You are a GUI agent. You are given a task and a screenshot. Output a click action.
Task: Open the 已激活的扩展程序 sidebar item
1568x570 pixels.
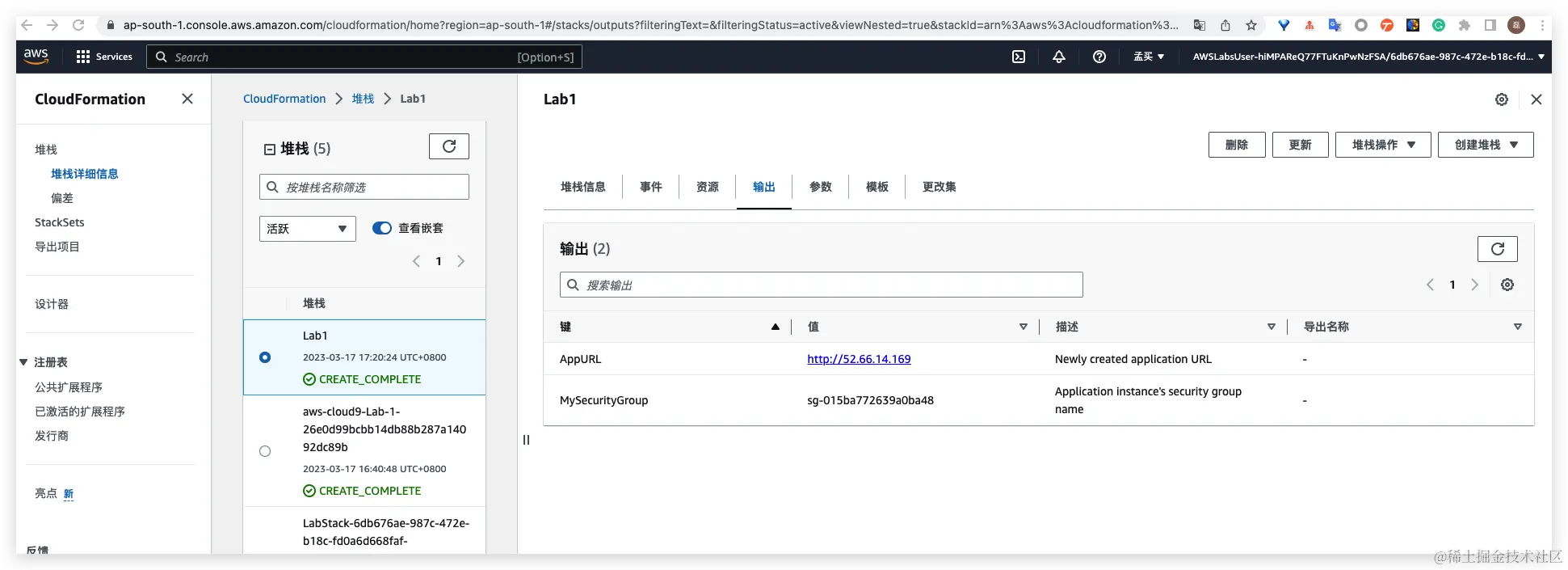pos(80,412)
